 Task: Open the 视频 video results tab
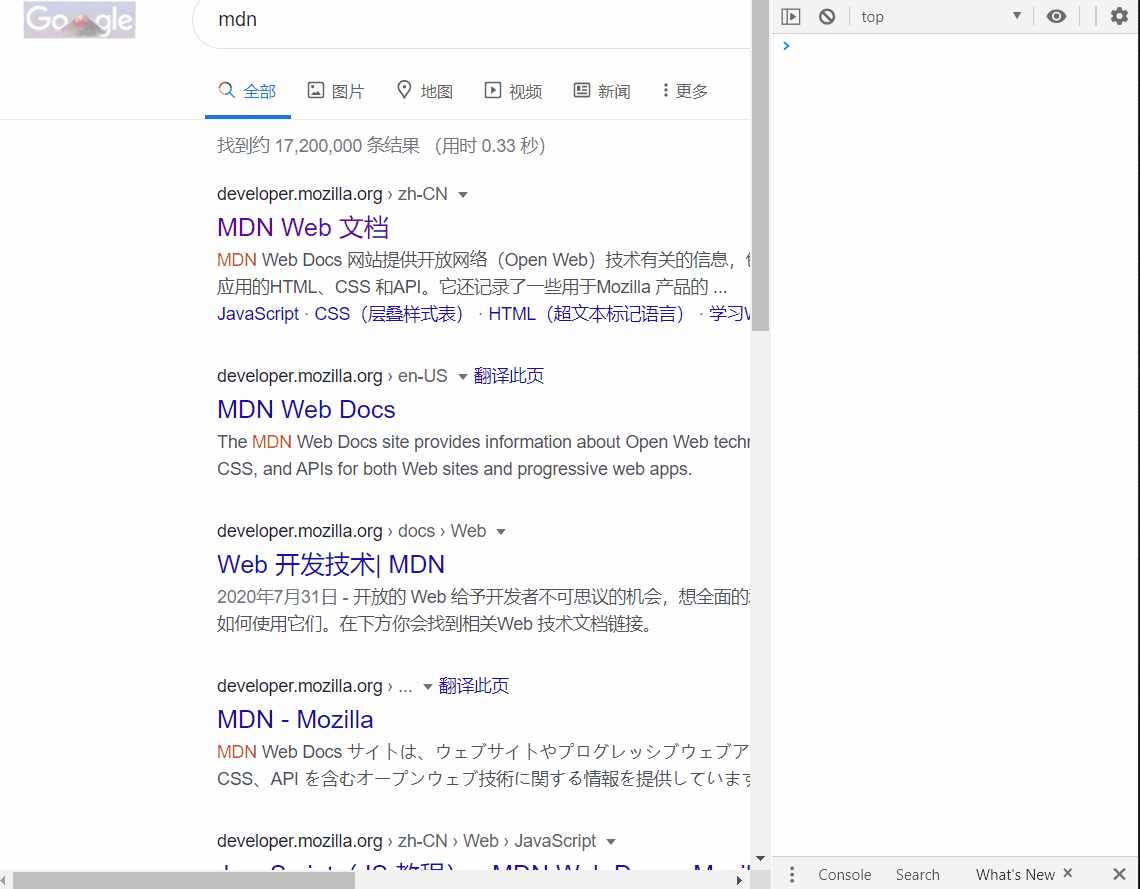click(513, 92)
